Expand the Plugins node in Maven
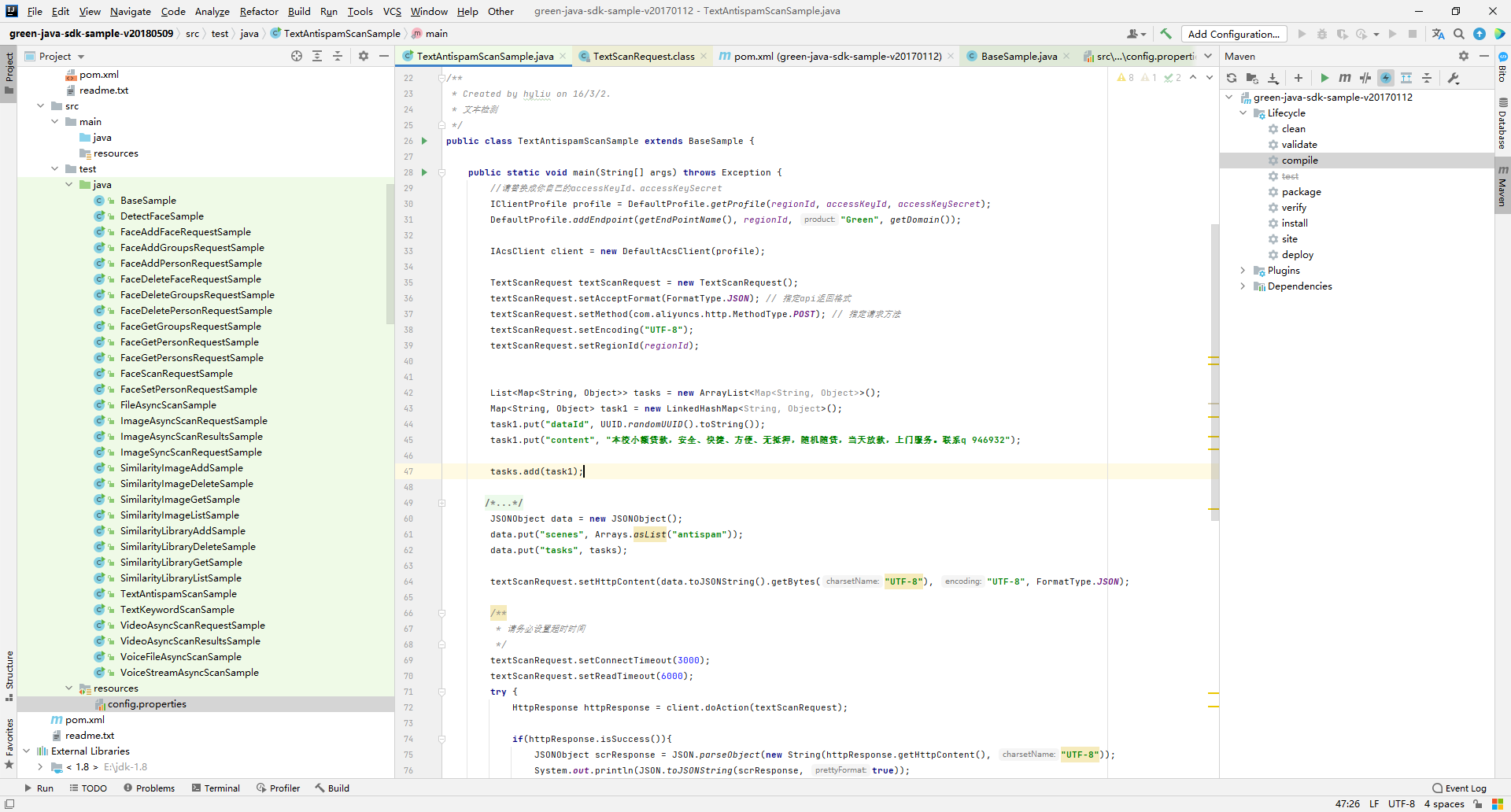Screen dimensions: 1511x812 [x=1243, y=270]
